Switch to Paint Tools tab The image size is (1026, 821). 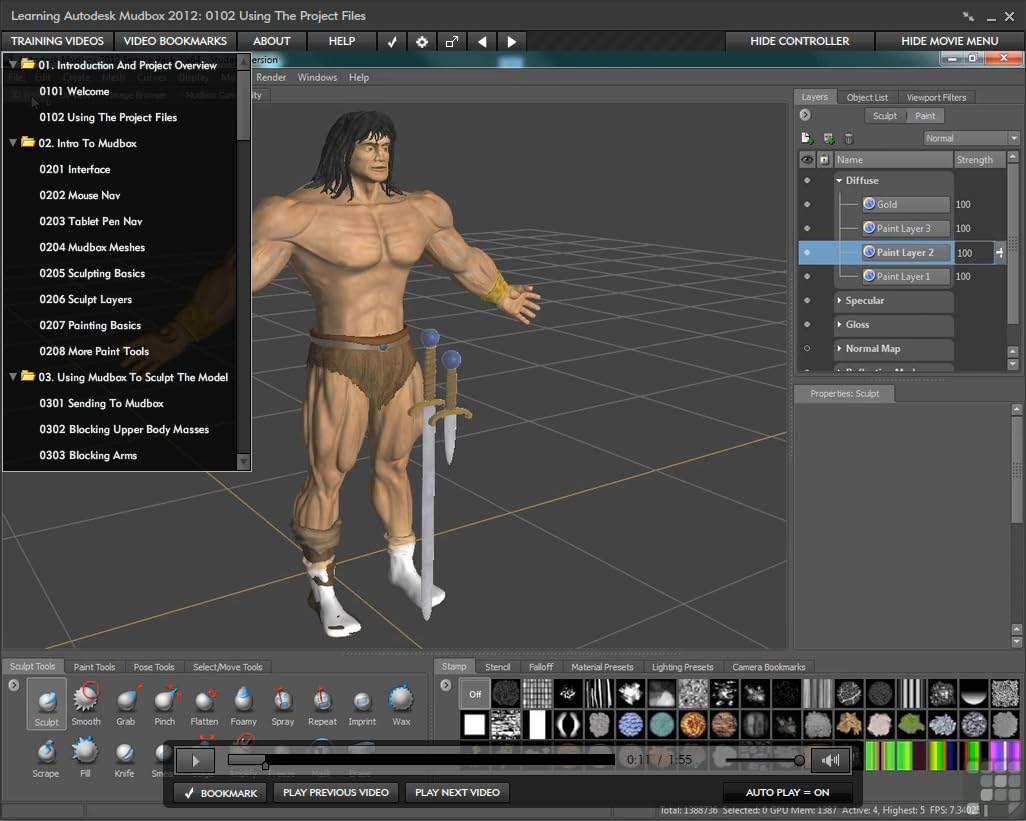(94, 667)
